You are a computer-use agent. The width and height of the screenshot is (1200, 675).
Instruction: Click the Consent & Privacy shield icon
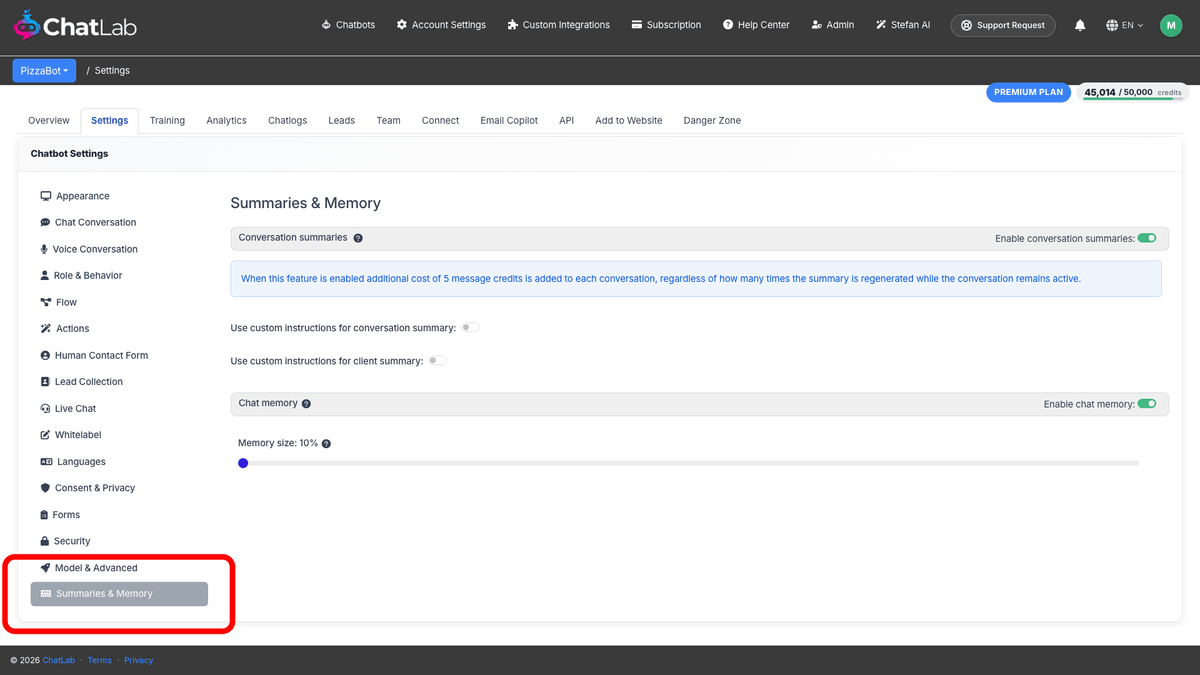point(45,488)
